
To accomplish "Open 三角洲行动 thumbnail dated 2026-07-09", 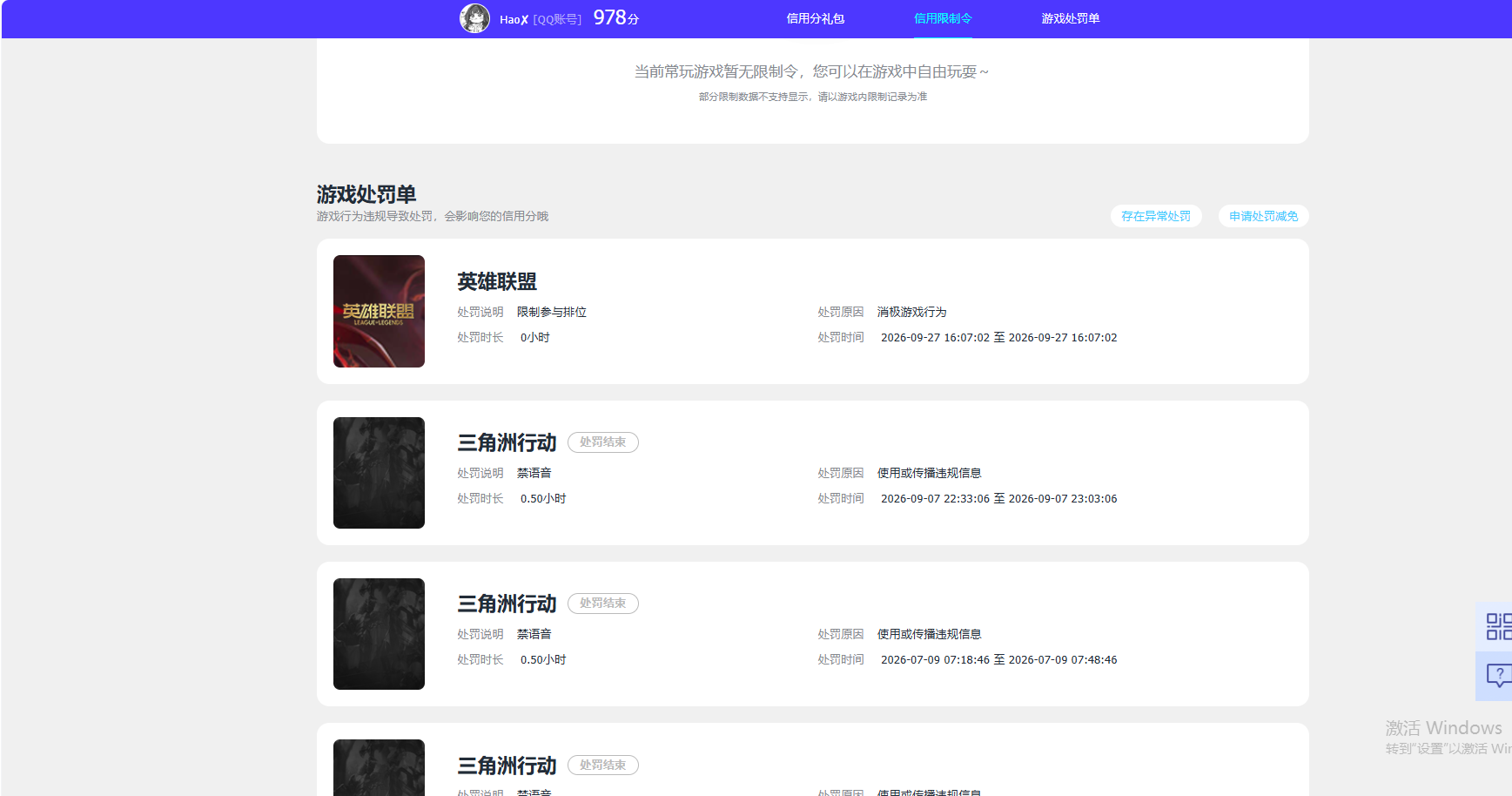I will [x=379, y=634].
